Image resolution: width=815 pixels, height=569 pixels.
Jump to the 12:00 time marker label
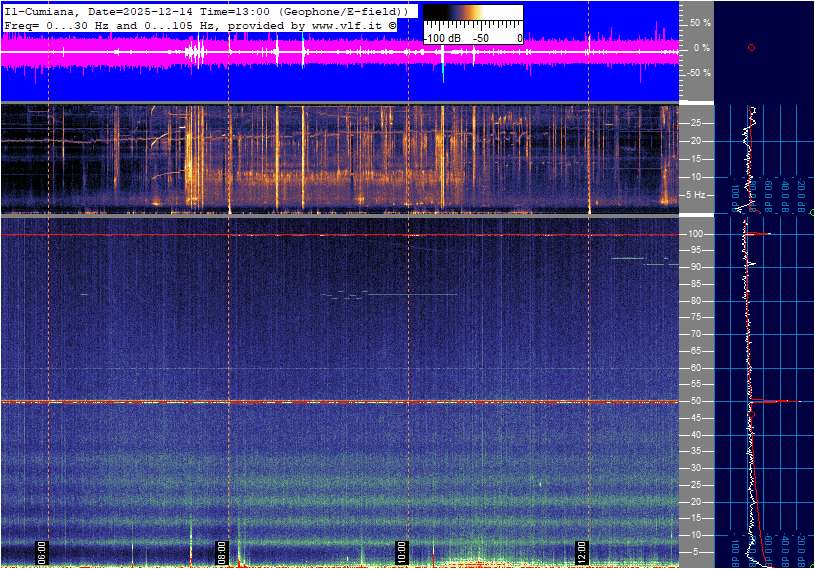pyautogui.click(x=582, y=551)
